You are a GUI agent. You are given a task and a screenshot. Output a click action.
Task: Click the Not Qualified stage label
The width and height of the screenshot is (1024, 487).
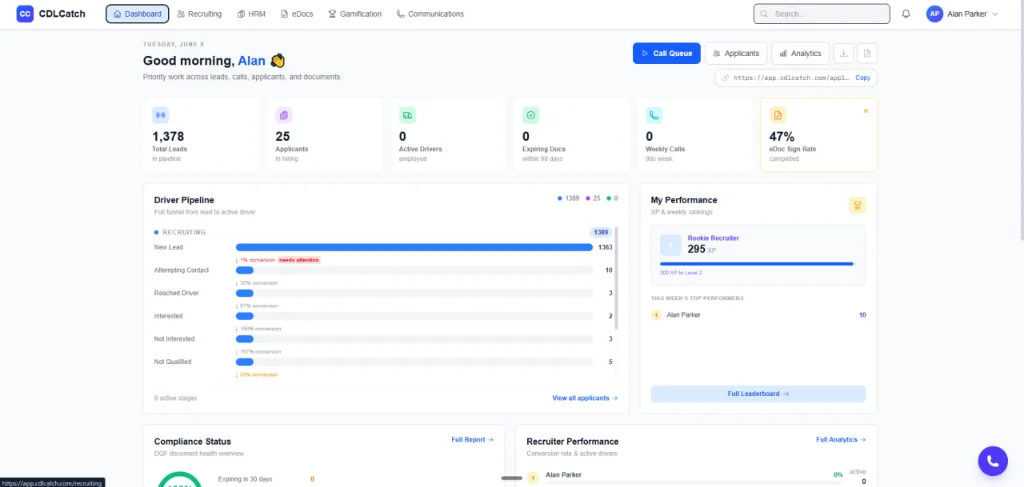pyautogui.click(x=172, y=362)
